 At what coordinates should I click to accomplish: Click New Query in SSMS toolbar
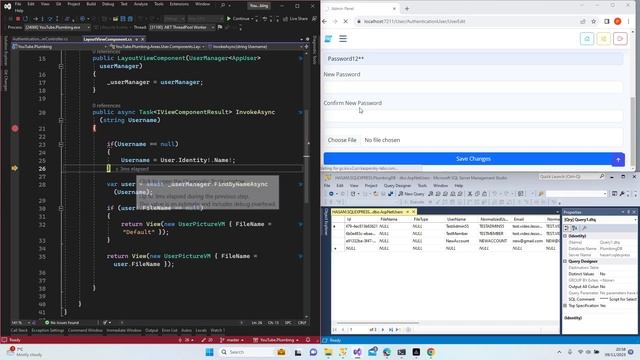coord(411,193)
